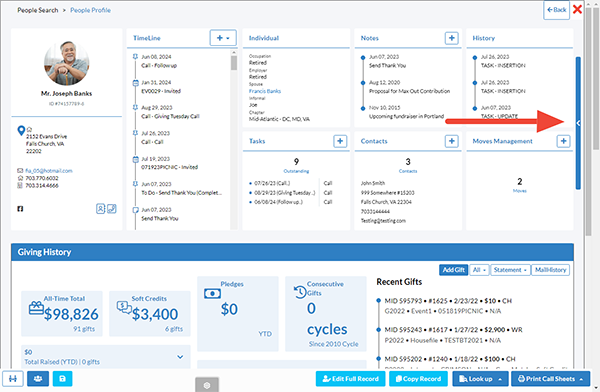
Task: Add a move in Moves Management panel
Action: pyautogui.click(x=563, y=141)
